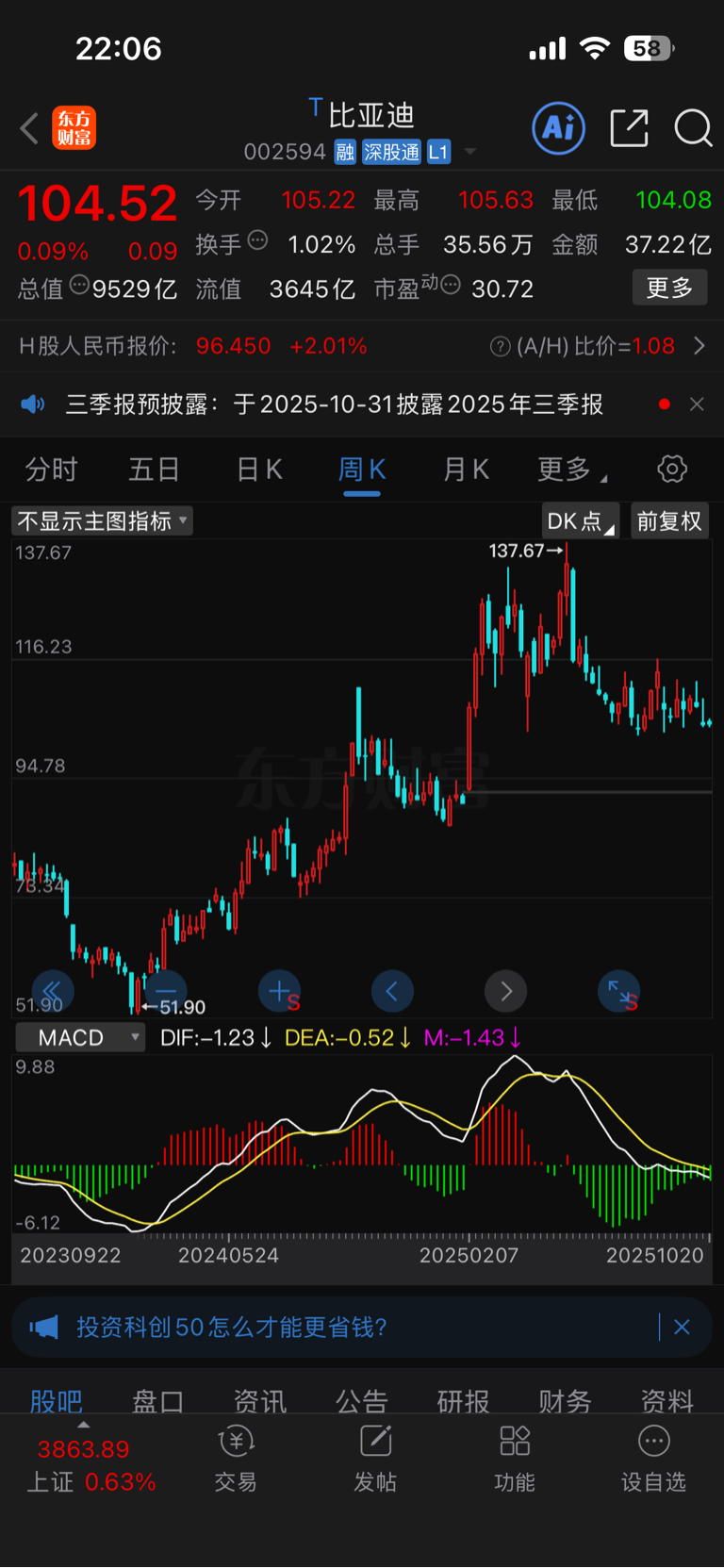Screen dimensions: 724x1568
Task: Open chart settings gear icon
Action: point(672,469)
